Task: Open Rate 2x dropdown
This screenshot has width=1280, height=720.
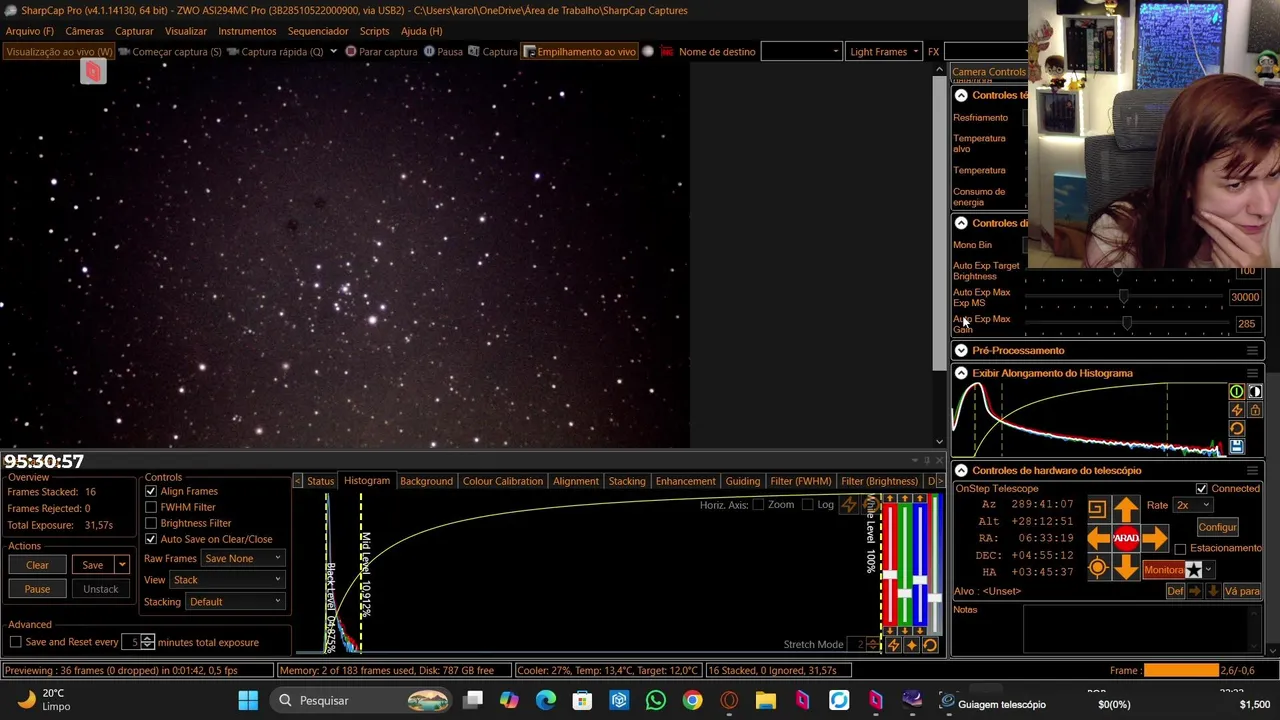Action: coord(1193,505)
